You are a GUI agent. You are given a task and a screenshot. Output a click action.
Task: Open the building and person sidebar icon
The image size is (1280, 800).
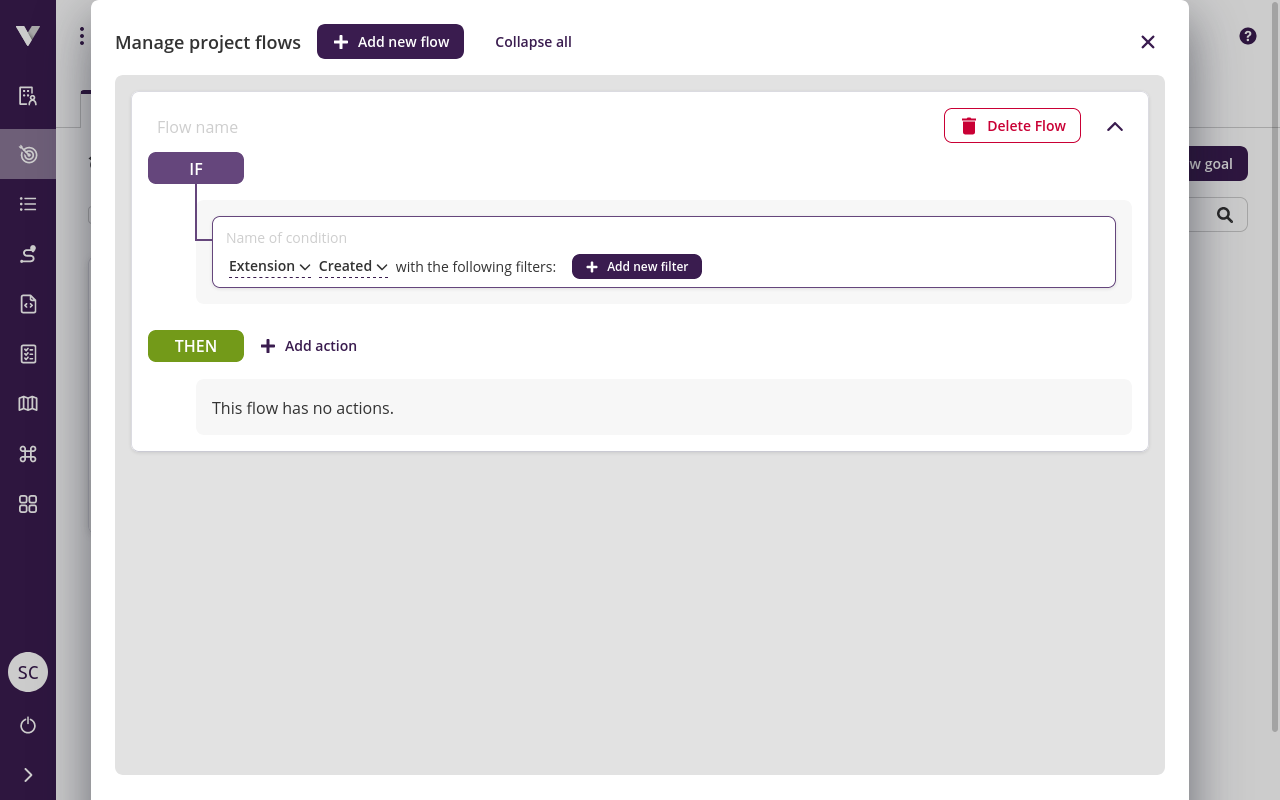28,96
